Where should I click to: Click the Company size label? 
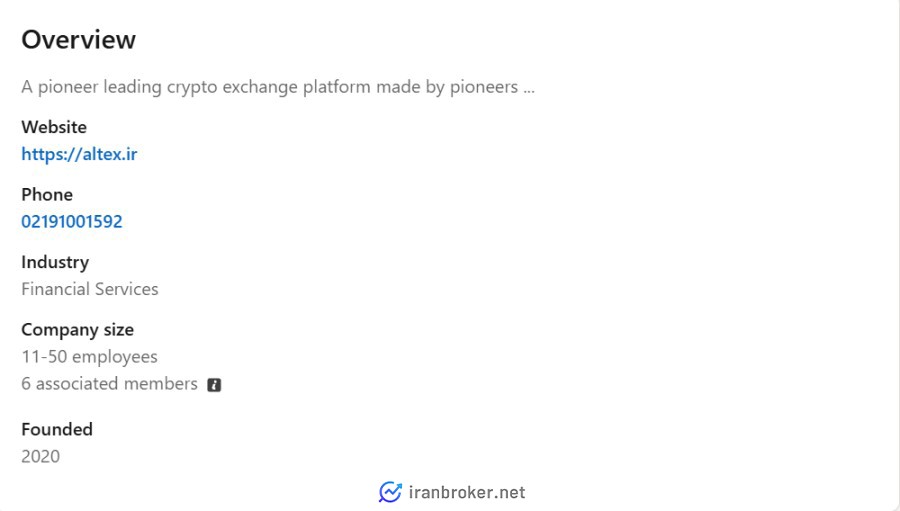77,329
